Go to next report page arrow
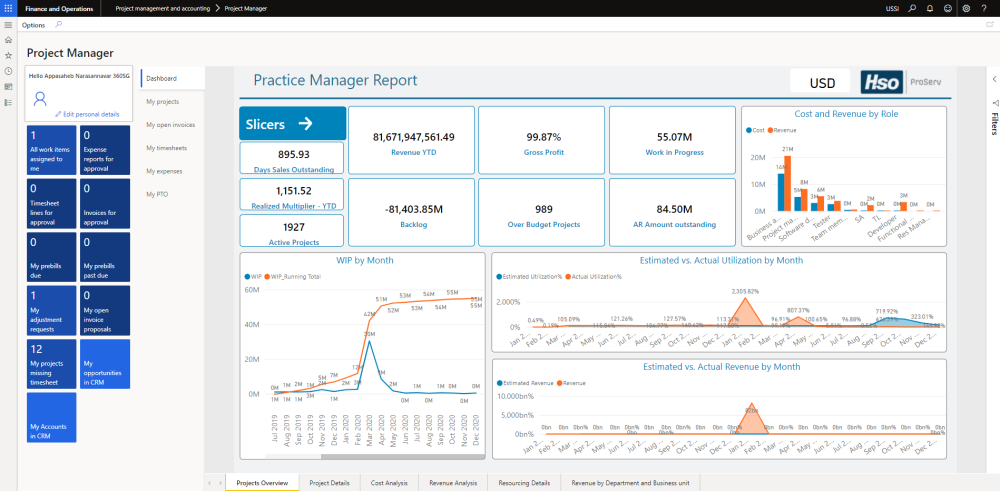Screen dimensions: 1000x491 click(220, 483)
